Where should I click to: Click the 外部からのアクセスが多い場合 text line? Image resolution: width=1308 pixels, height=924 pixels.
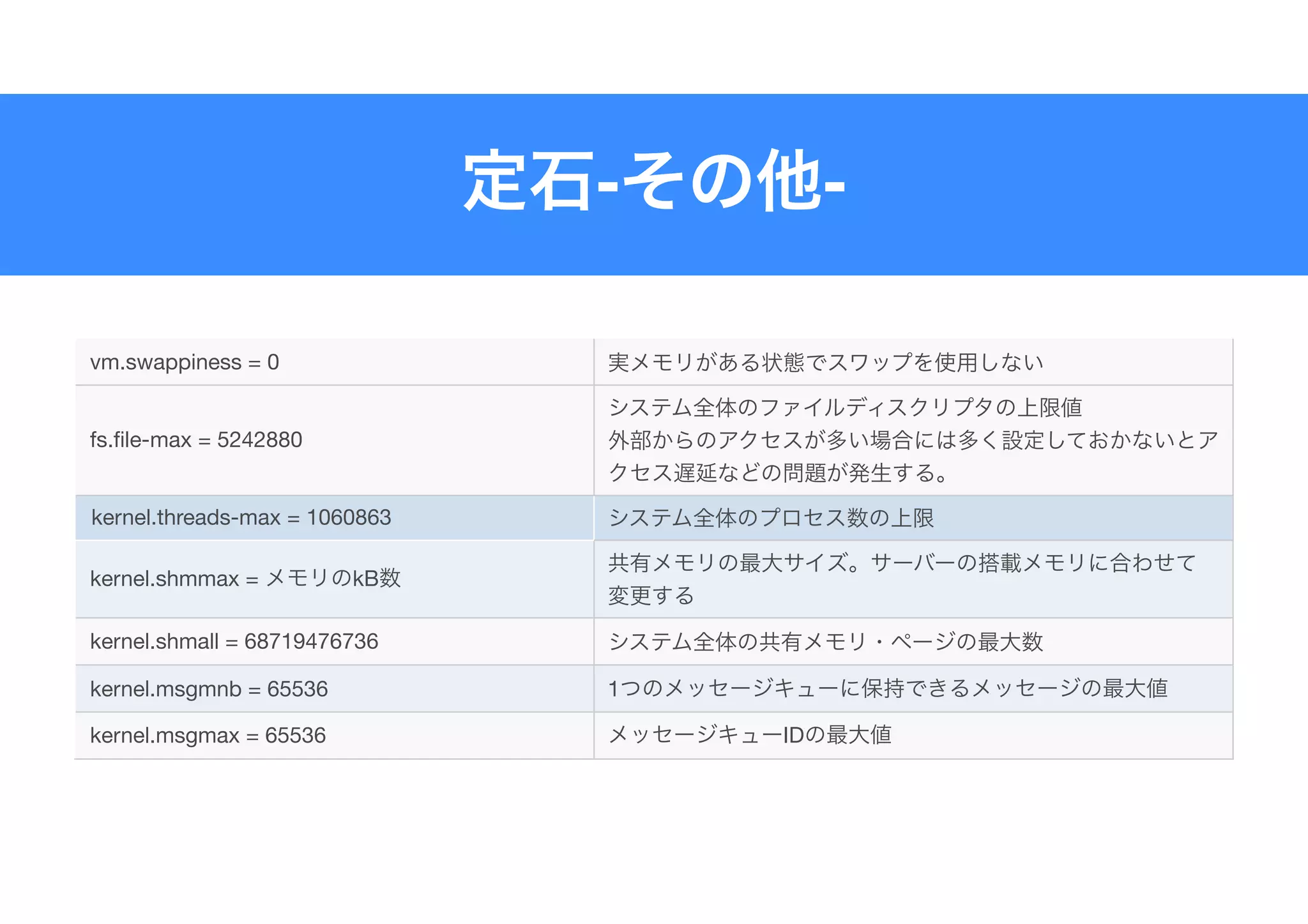[913, 440]
